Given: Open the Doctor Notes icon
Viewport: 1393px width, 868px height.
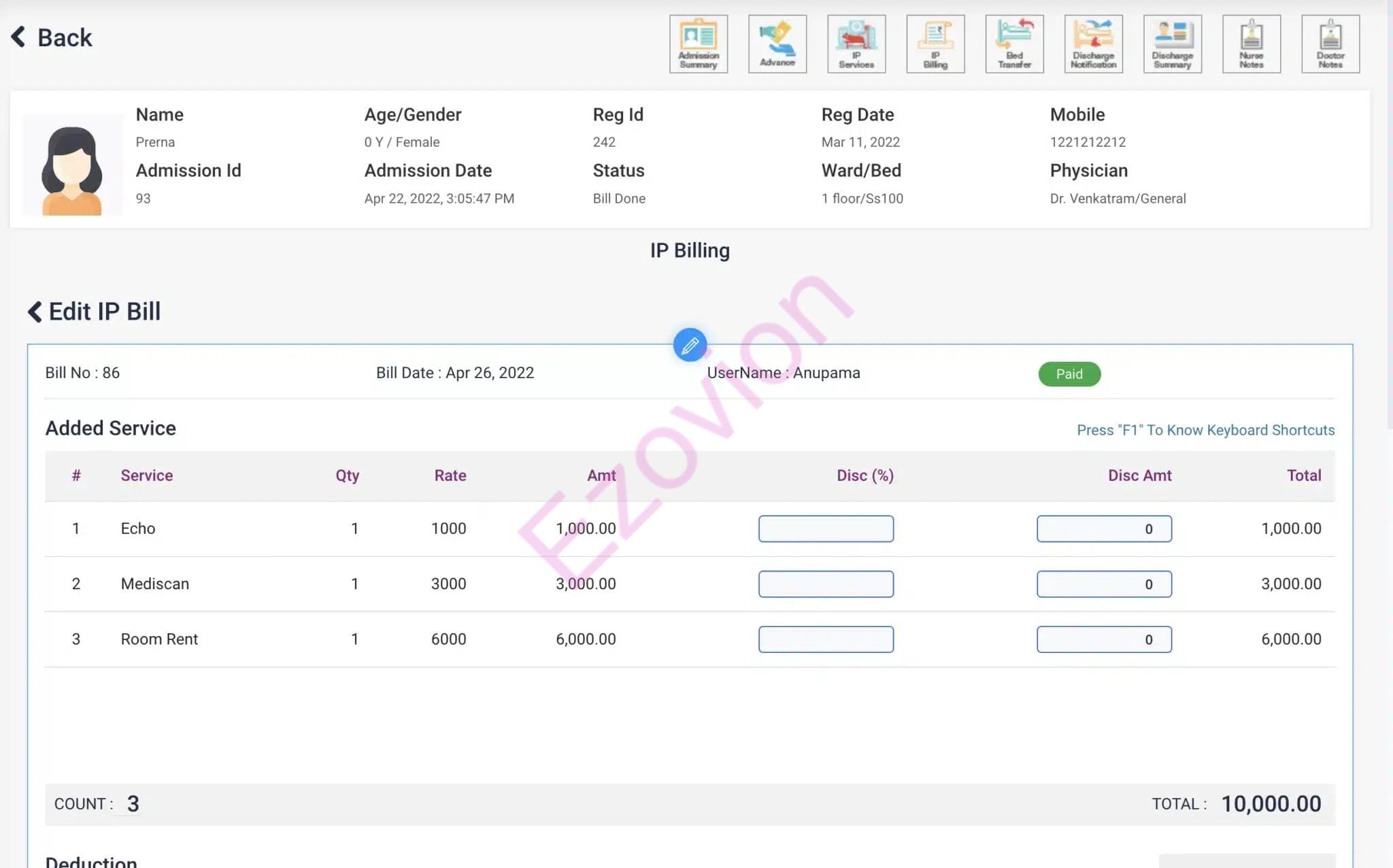Looking at the screenshot, I should [x=1330, y=44].
